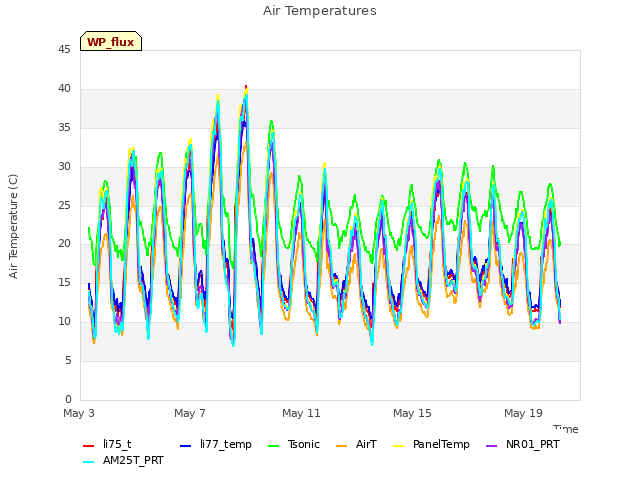Click the Time x-axis label
The width and height of the screenshot is (640, 480).
pos(566,429)
